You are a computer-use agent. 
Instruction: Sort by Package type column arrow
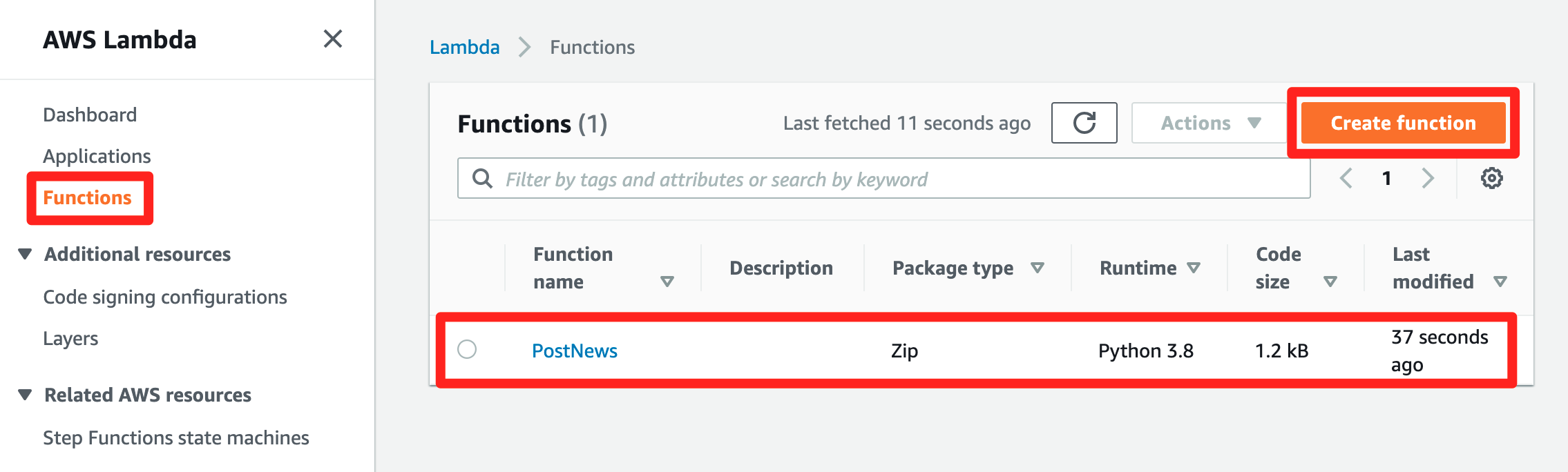(1037, 268)
